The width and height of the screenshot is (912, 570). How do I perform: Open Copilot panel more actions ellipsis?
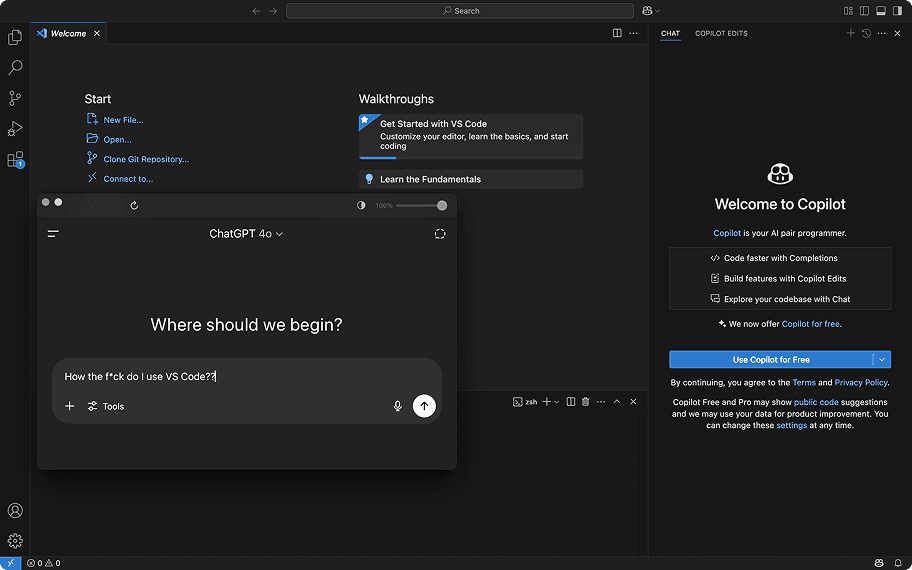(x=882, y=33)
